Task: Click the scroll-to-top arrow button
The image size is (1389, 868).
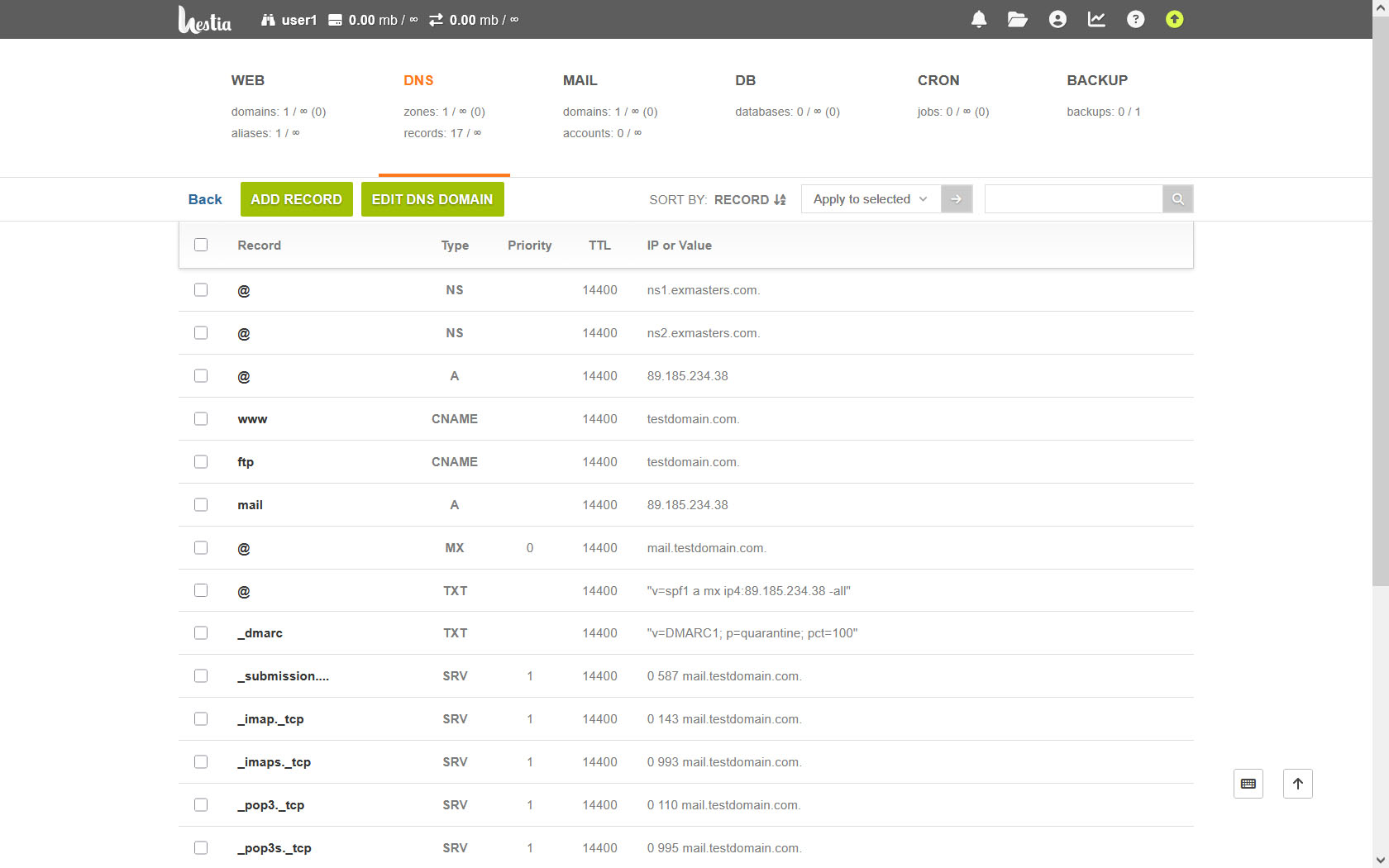Action: pyautogui.click(x=1298, y=784)
